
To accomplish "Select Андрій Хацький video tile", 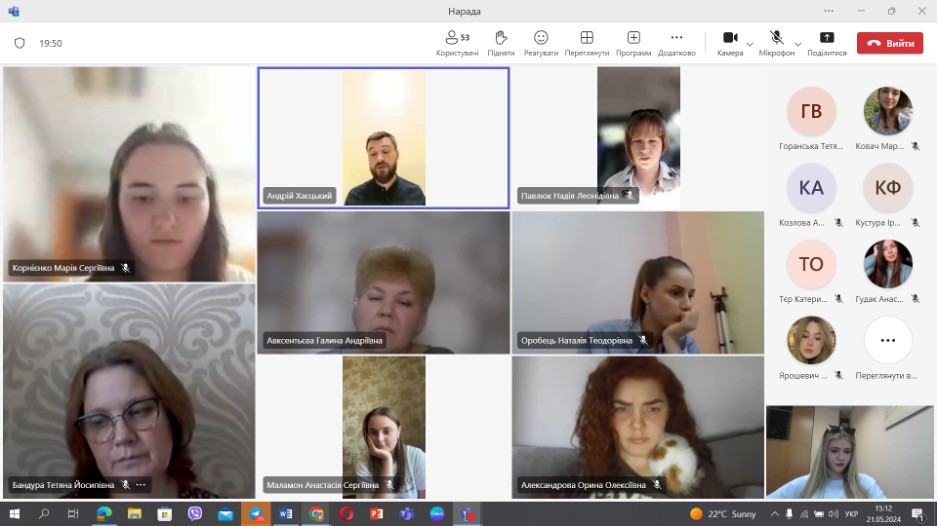I will click(x=383, y=138).
